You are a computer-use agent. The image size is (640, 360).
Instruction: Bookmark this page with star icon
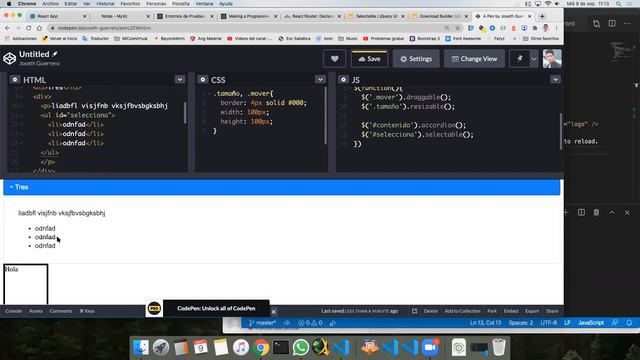click(x=458, y=28)
